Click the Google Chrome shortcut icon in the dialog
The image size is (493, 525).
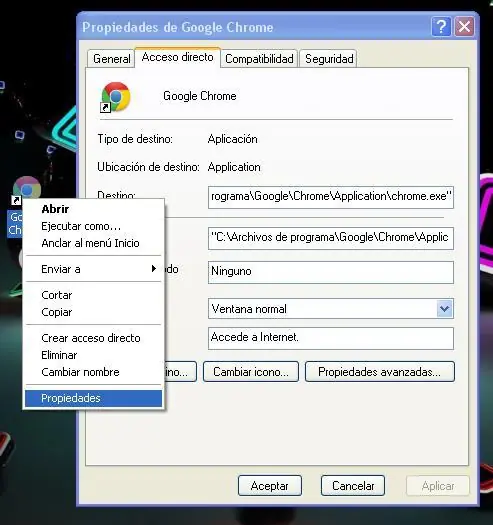(x=115, y=97)
